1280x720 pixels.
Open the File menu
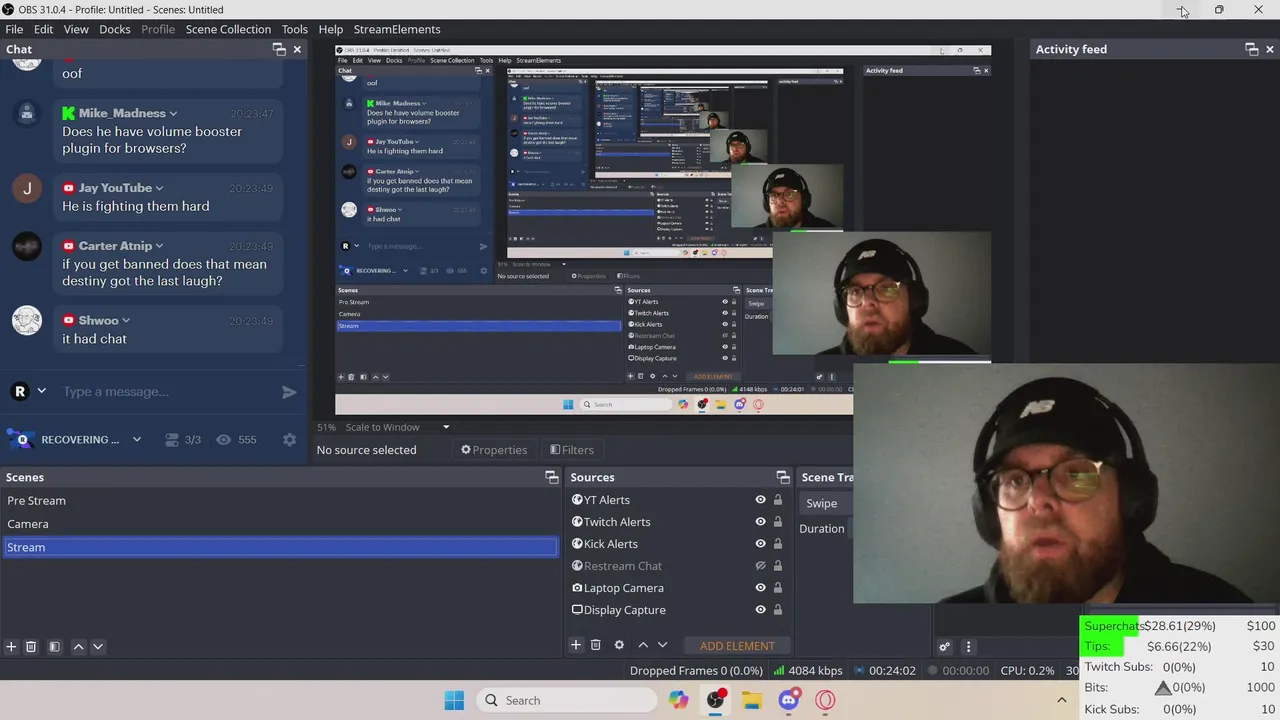point(14,29)
